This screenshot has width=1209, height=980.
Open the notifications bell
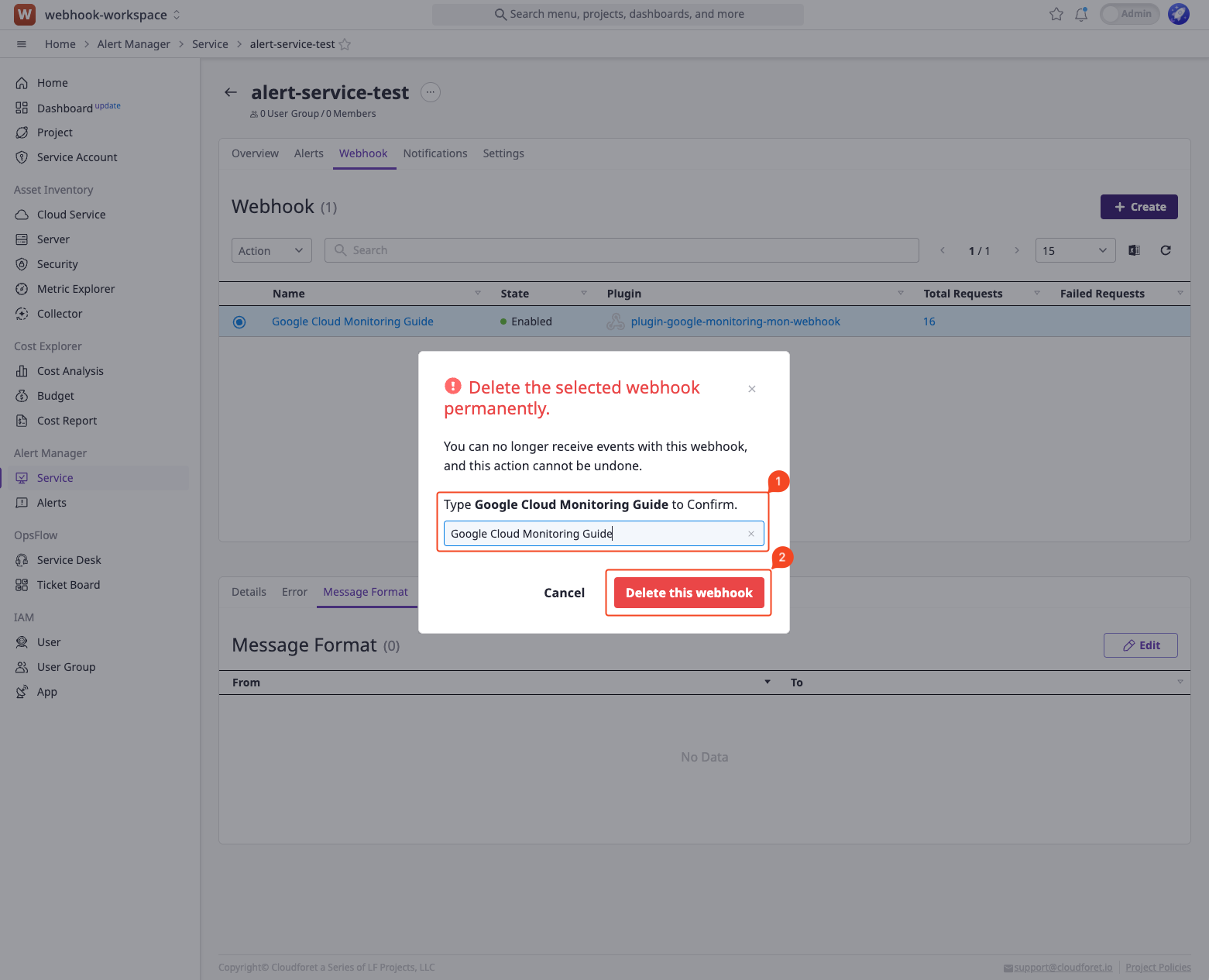1081,14
